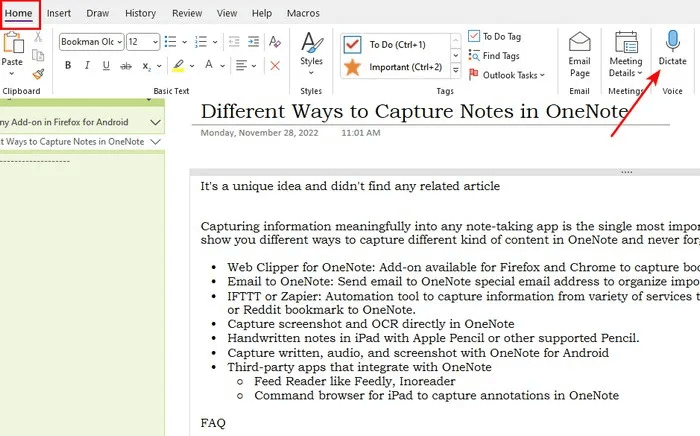The image size is (700, 436).
Task: Start Dictate voice input
Action: coord(672,48)
